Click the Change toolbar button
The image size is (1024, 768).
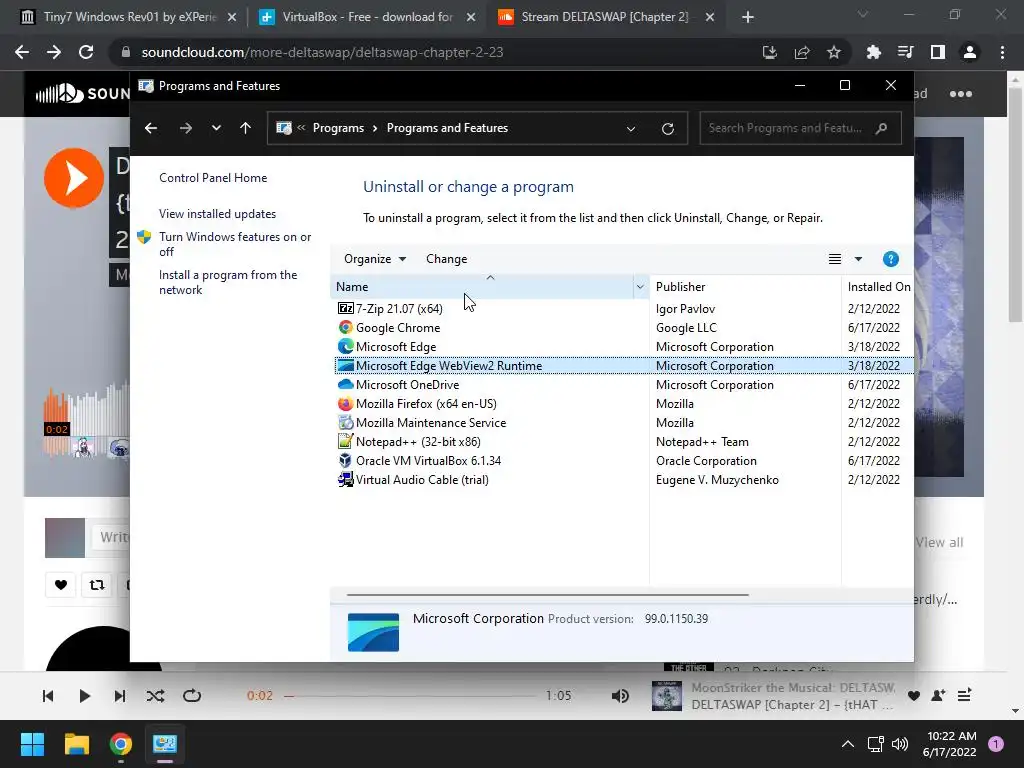pos(447,259)
